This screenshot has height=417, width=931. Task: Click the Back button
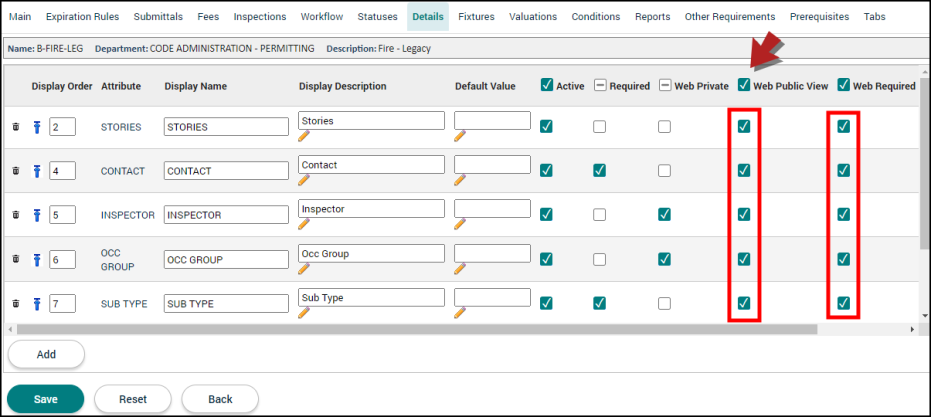click(220, 399)
